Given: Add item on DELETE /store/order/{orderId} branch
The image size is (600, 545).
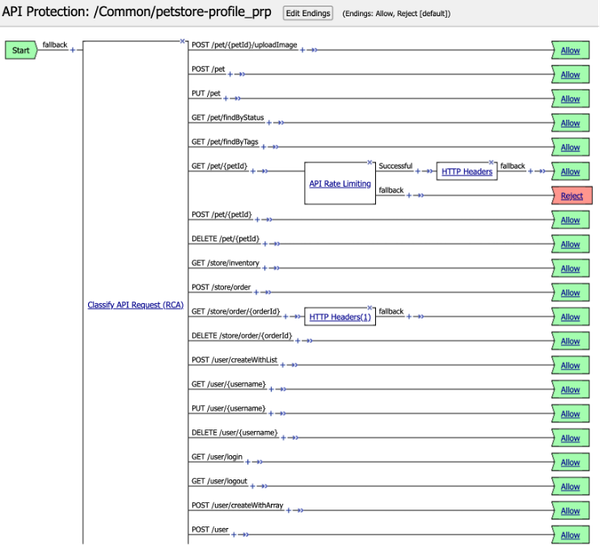Looking at the screenshot, I should pos(297,341).
